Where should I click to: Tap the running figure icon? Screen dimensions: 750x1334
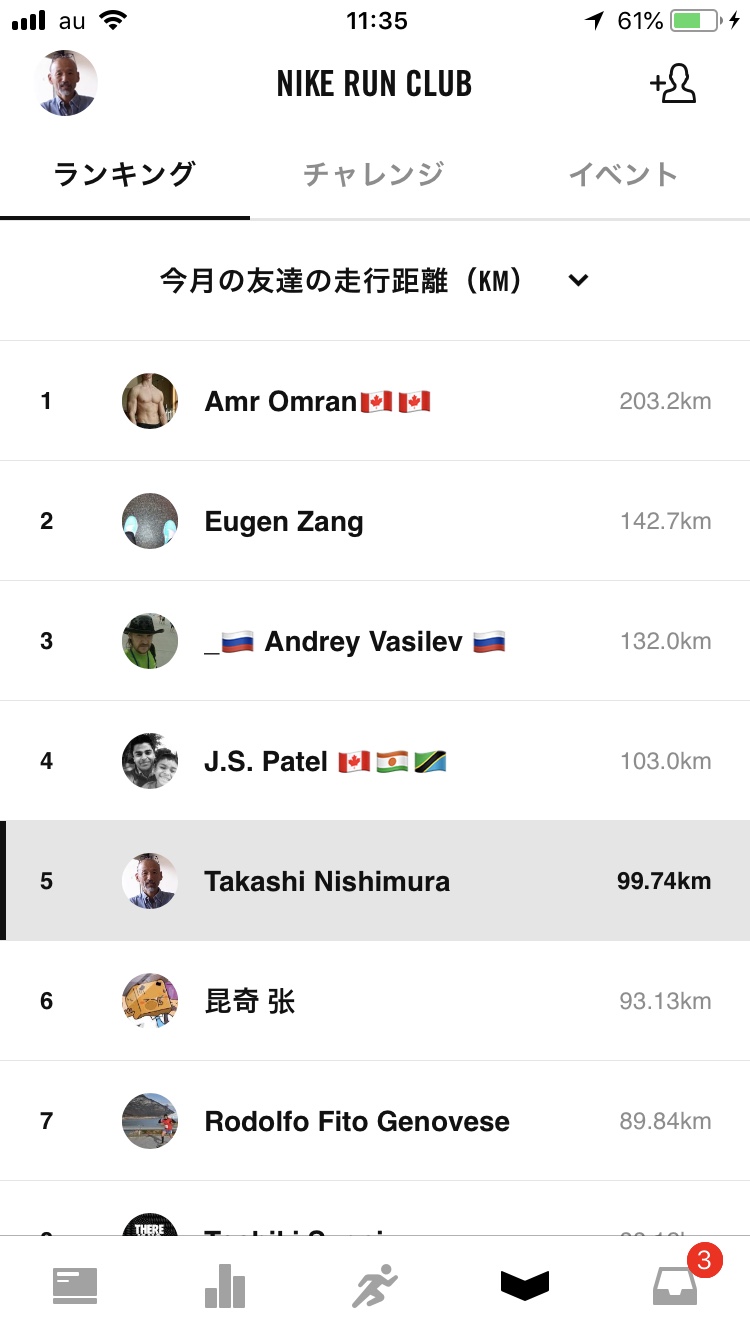click(375, 1285)
